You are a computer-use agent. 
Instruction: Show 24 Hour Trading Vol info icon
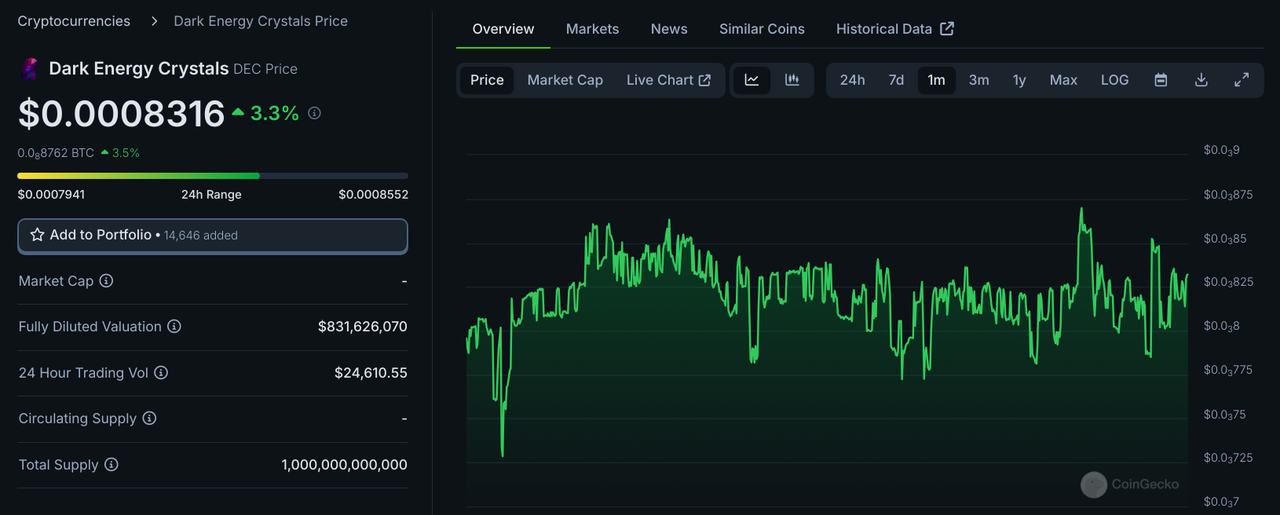(161, 373)
